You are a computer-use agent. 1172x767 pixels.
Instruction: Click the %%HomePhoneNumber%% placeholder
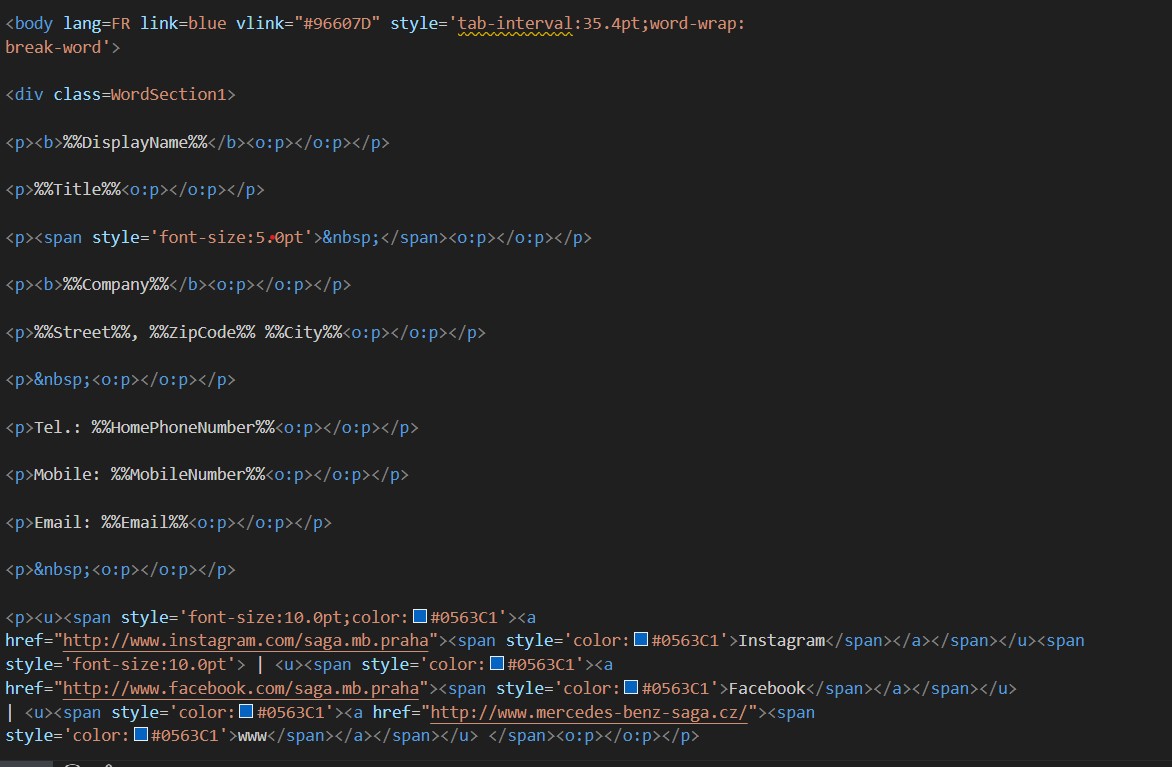tap(183, 427)
